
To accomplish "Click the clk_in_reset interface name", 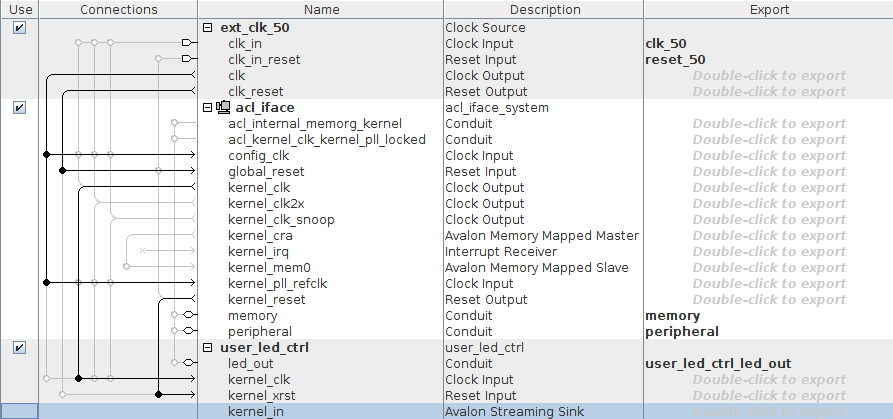I will [x=264, y=60].
